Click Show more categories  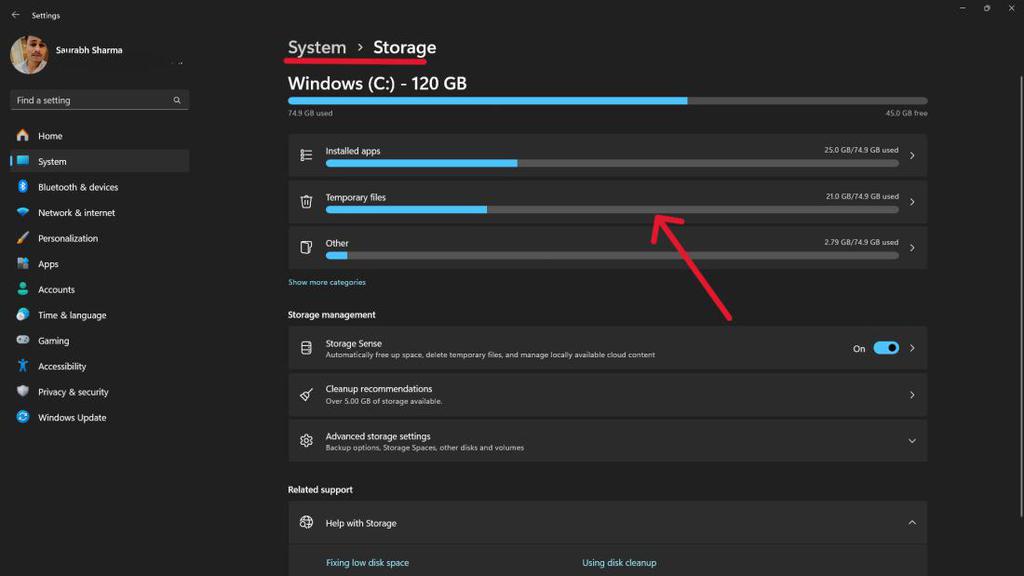click(325, 282)
